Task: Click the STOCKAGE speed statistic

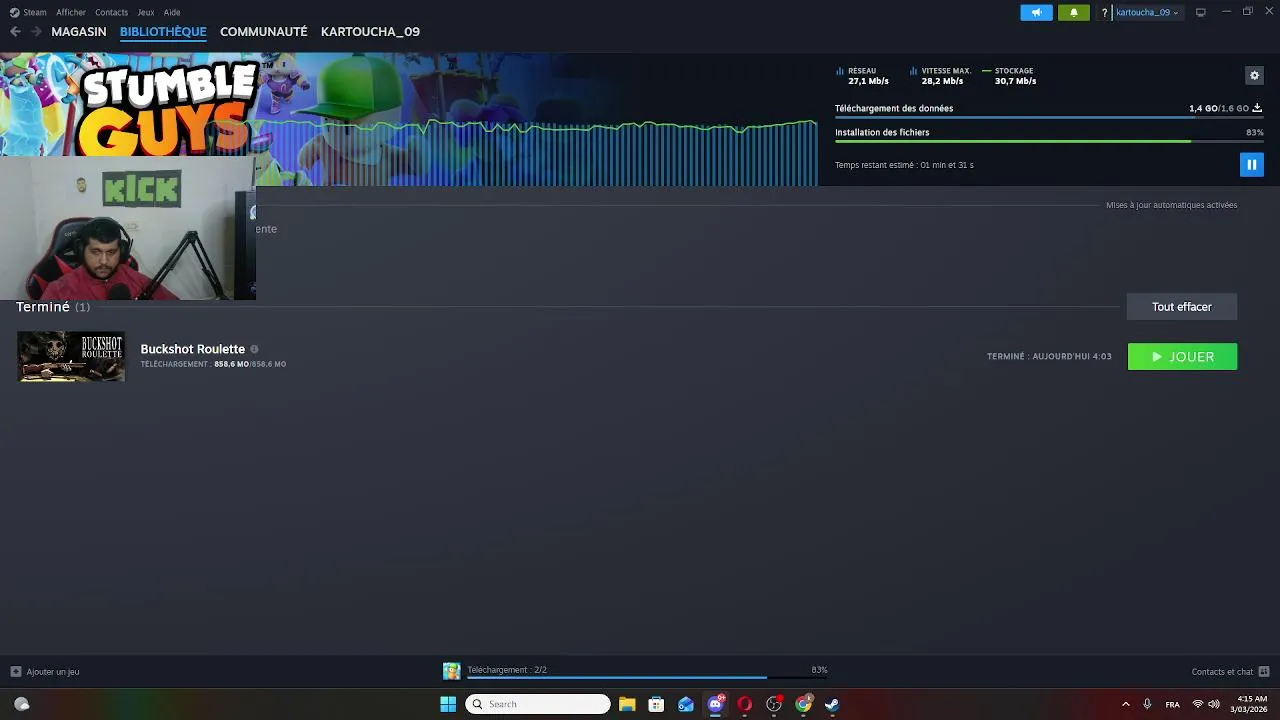Action: pyautogui.click(x=1010, y=76)
